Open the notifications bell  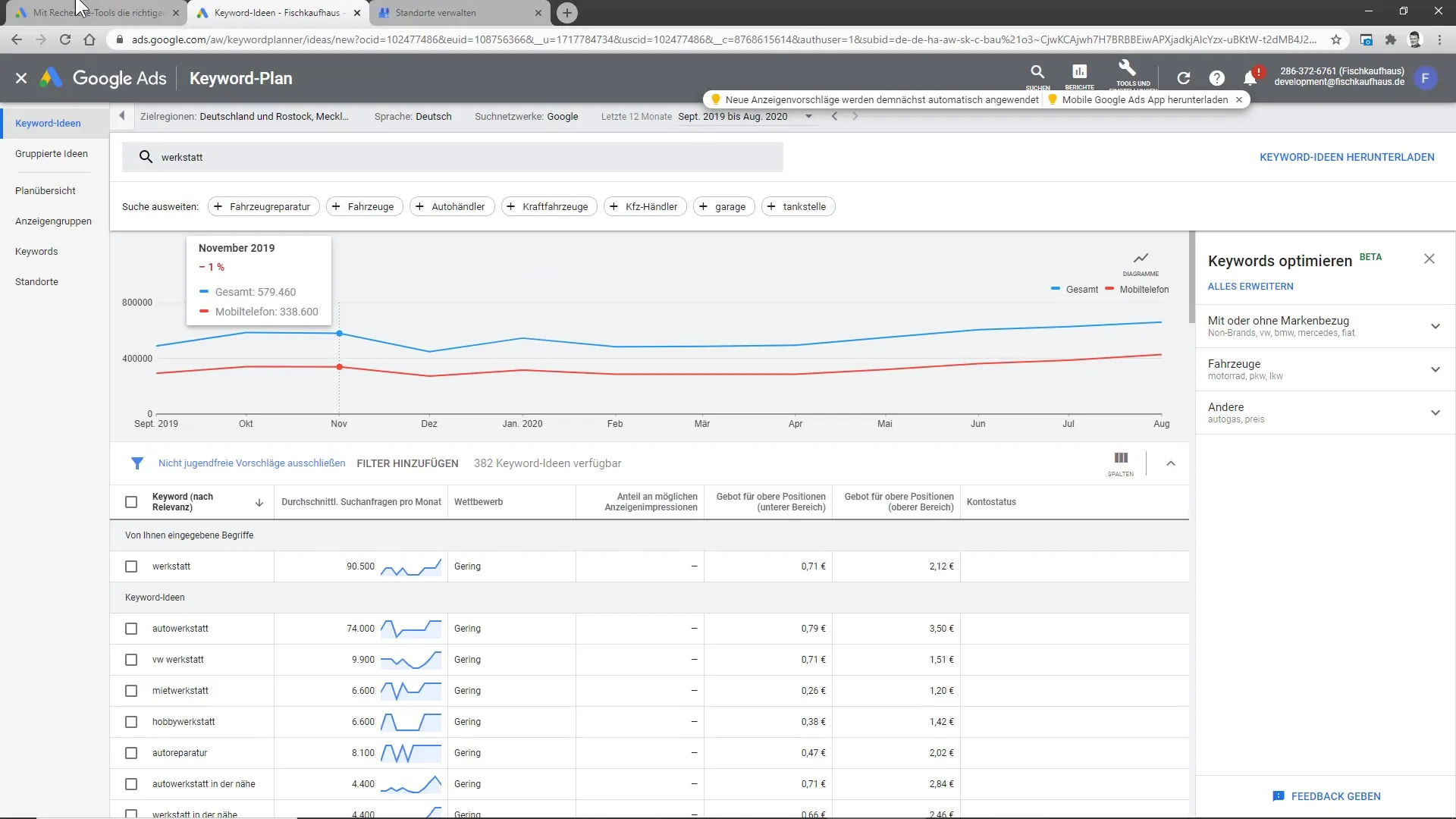click(x=1250, y=78)
